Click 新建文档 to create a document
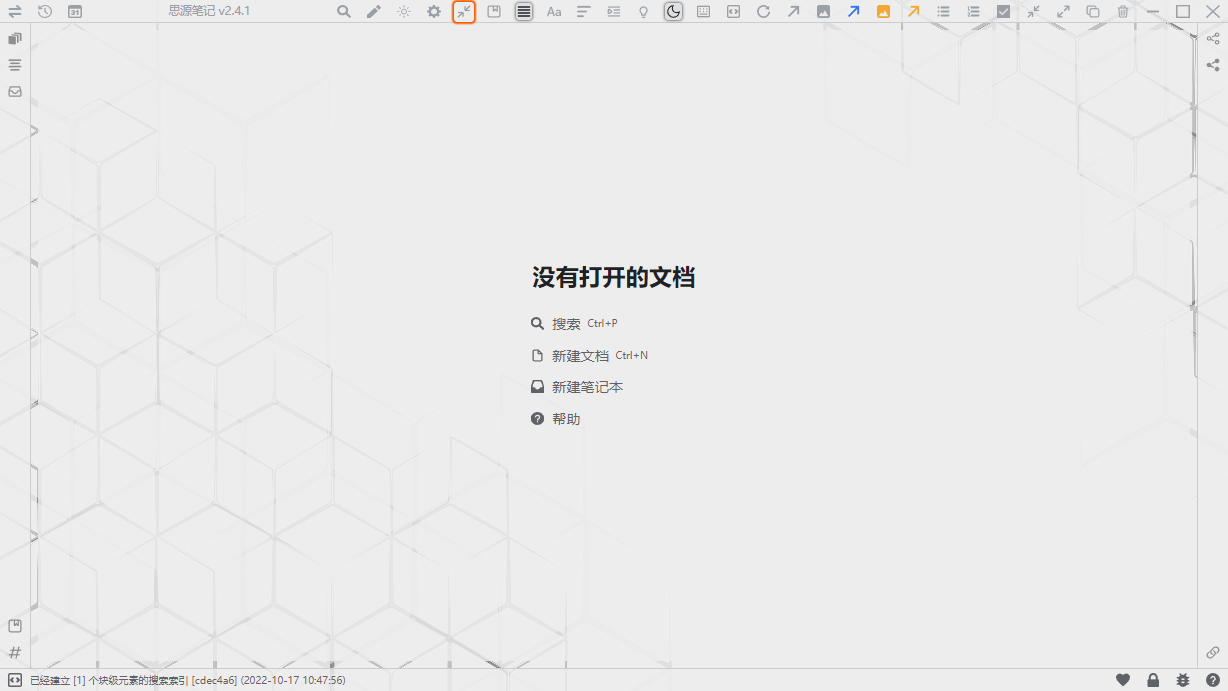1228x691 pixels. 579,356
